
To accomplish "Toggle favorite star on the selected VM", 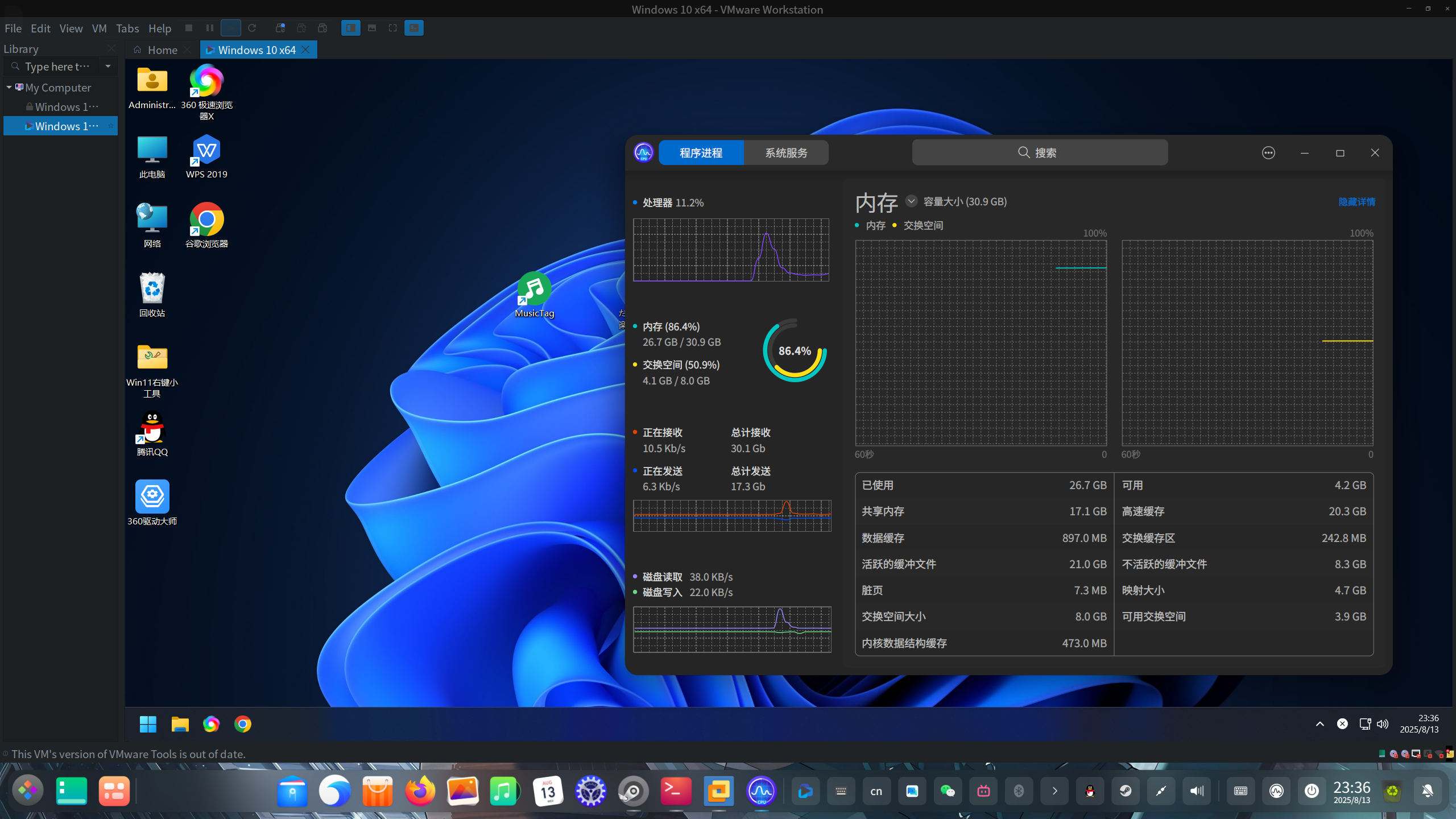I will click(110, 126).
